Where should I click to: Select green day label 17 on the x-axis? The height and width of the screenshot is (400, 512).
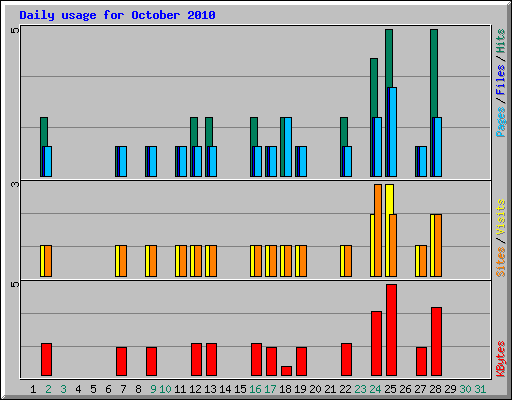coord(270,389)
